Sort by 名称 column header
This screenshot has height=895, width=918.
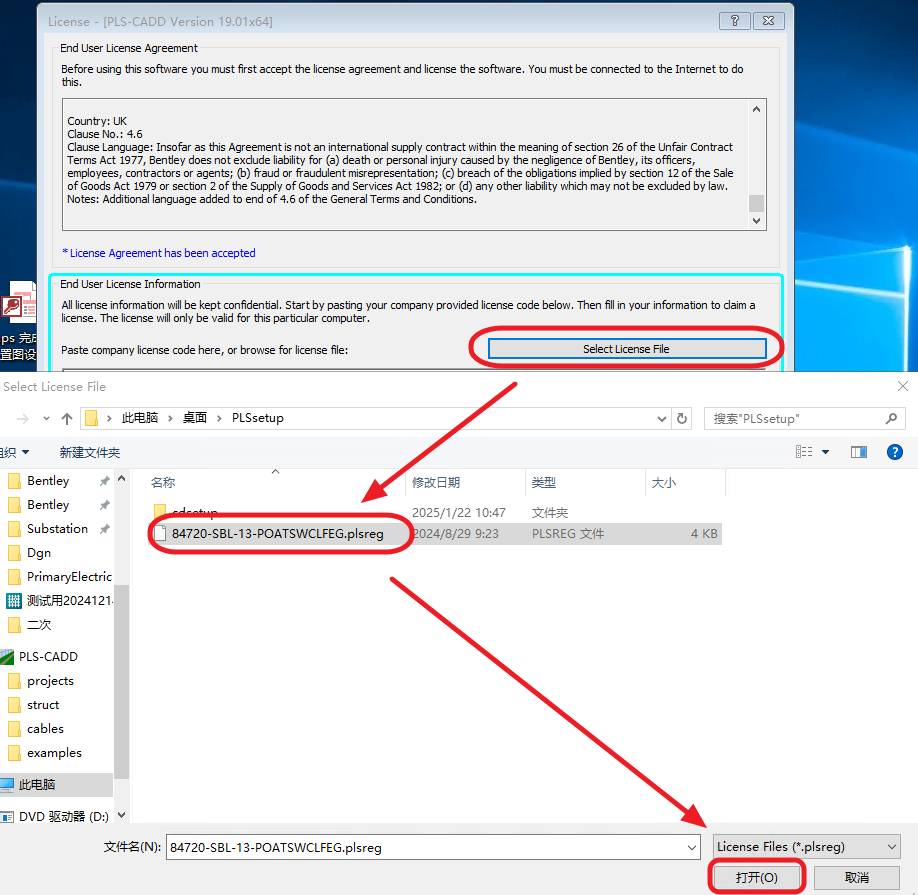coord(163,483)
